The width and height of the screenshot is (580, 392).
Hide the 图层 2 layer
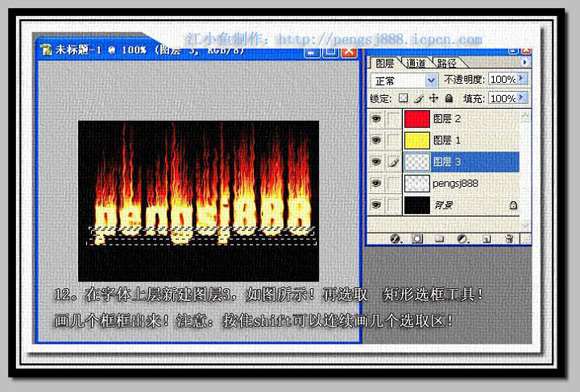pos(376,119)
